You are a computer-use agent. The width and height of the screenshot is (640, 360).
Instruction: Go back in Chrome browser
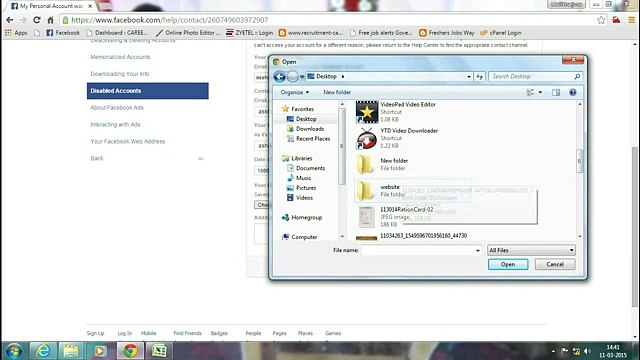pyautogui.click(x=10, y=20)
